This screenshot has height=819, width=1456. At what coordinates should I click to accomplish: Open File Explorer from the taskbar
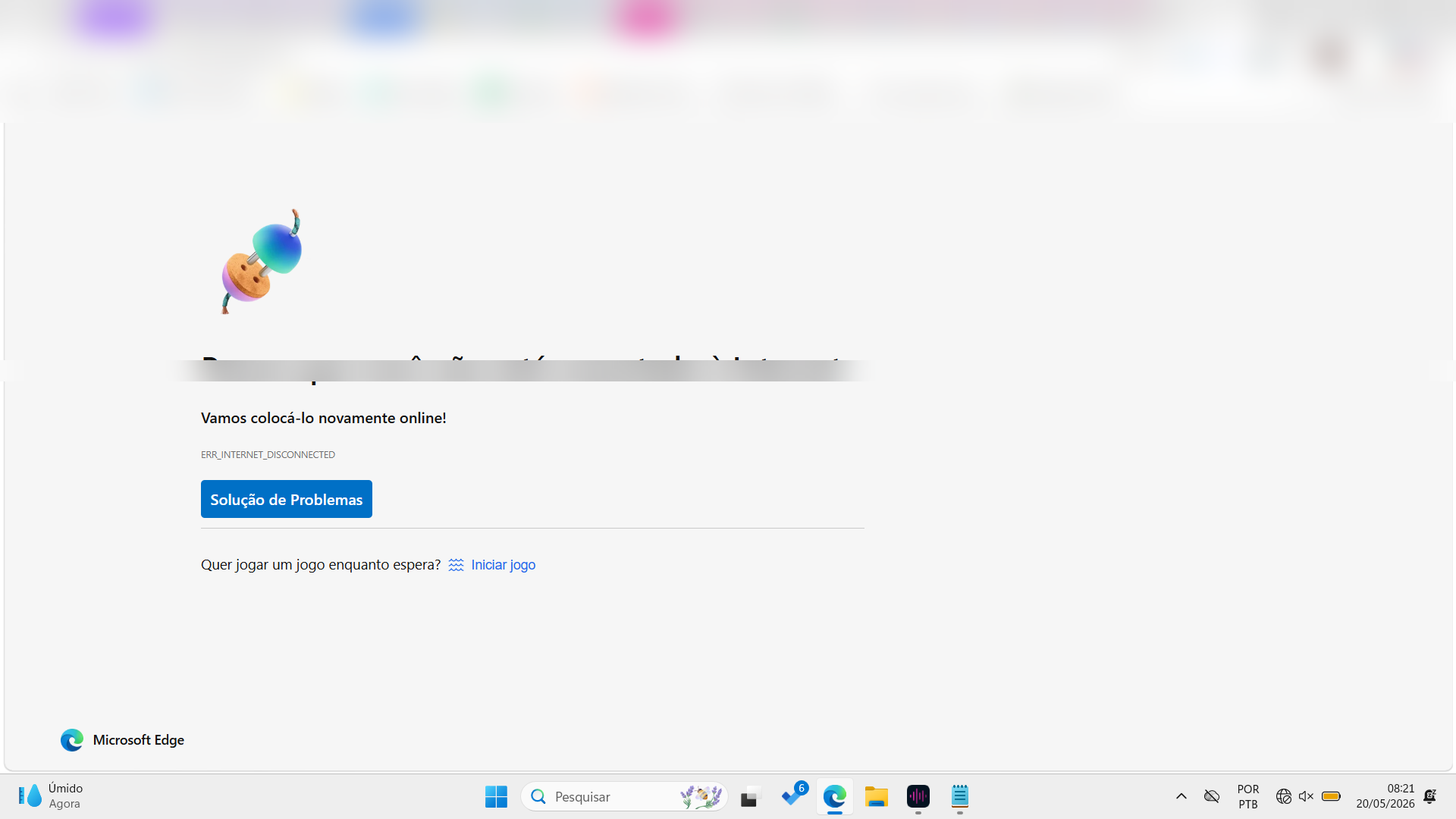coord(877,796)
